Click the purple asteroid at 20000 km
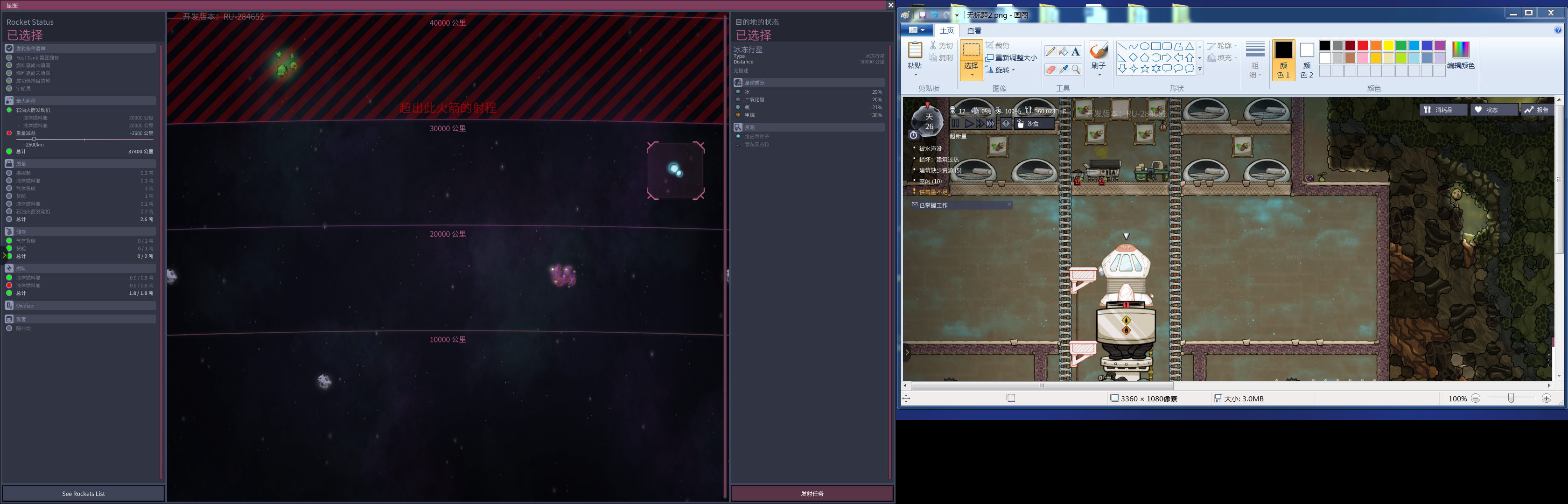This screenshot has width=1568, height=504. click(563, 275)
